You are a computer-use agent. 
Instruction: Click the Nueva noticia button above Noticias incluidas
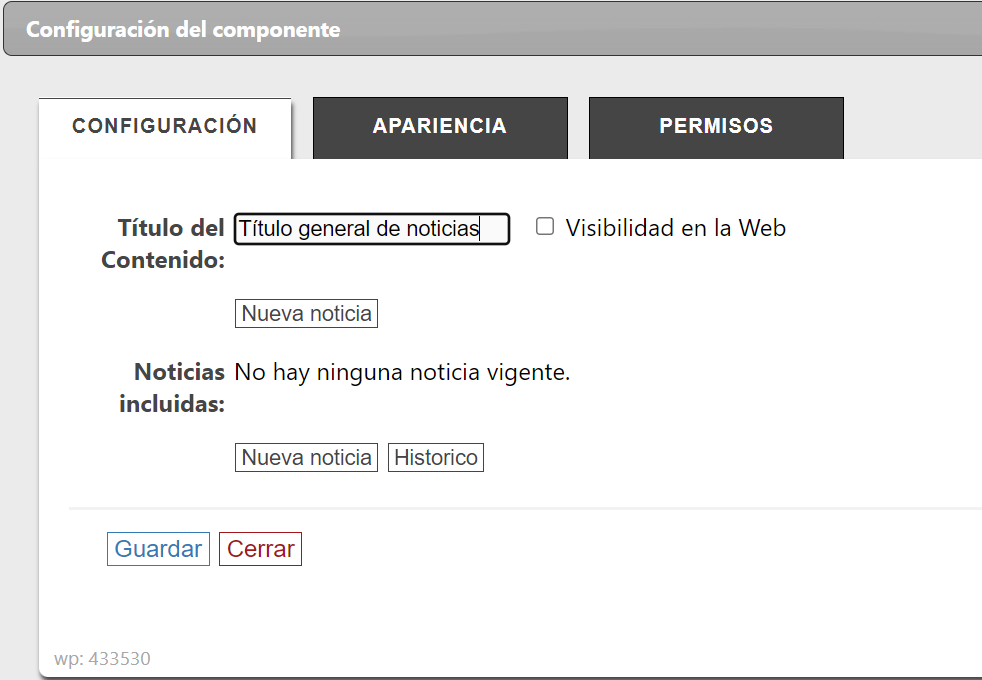pyautogui.click(x=306, y=314)
